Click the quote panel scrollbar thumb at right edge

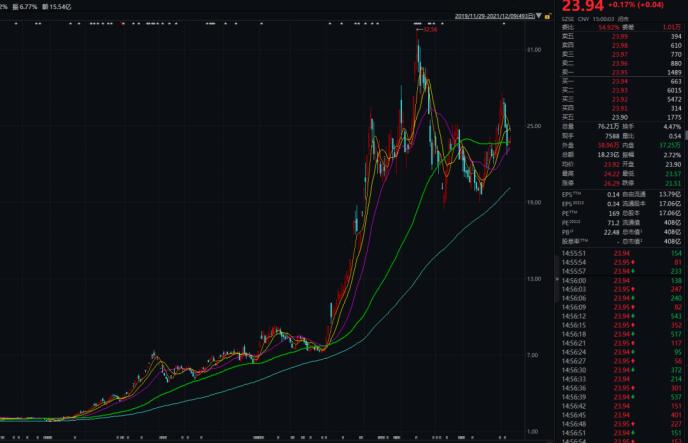(686, 136)
